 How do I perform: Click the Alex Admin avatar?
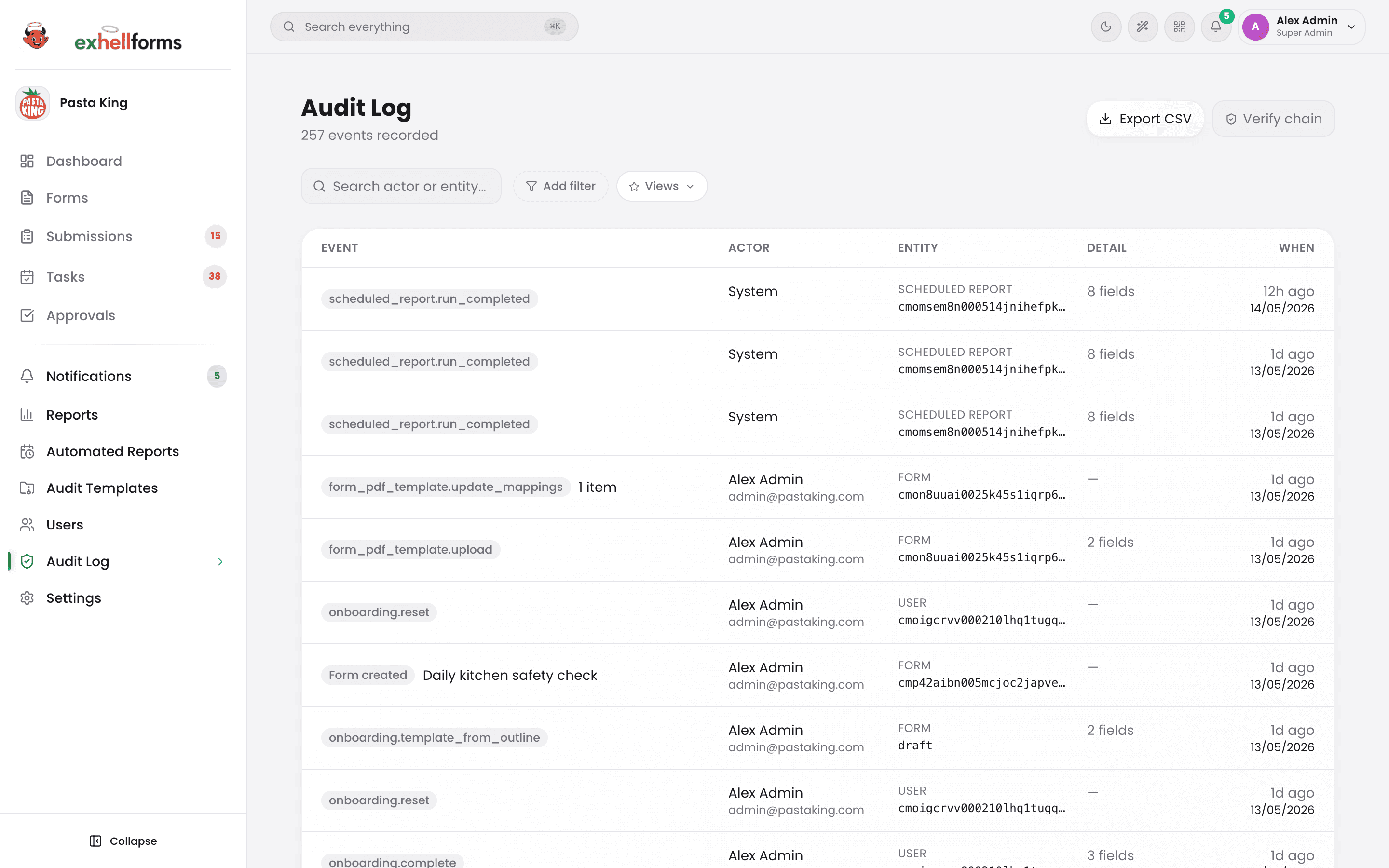pyautogui.click(x=1255, y=27)
